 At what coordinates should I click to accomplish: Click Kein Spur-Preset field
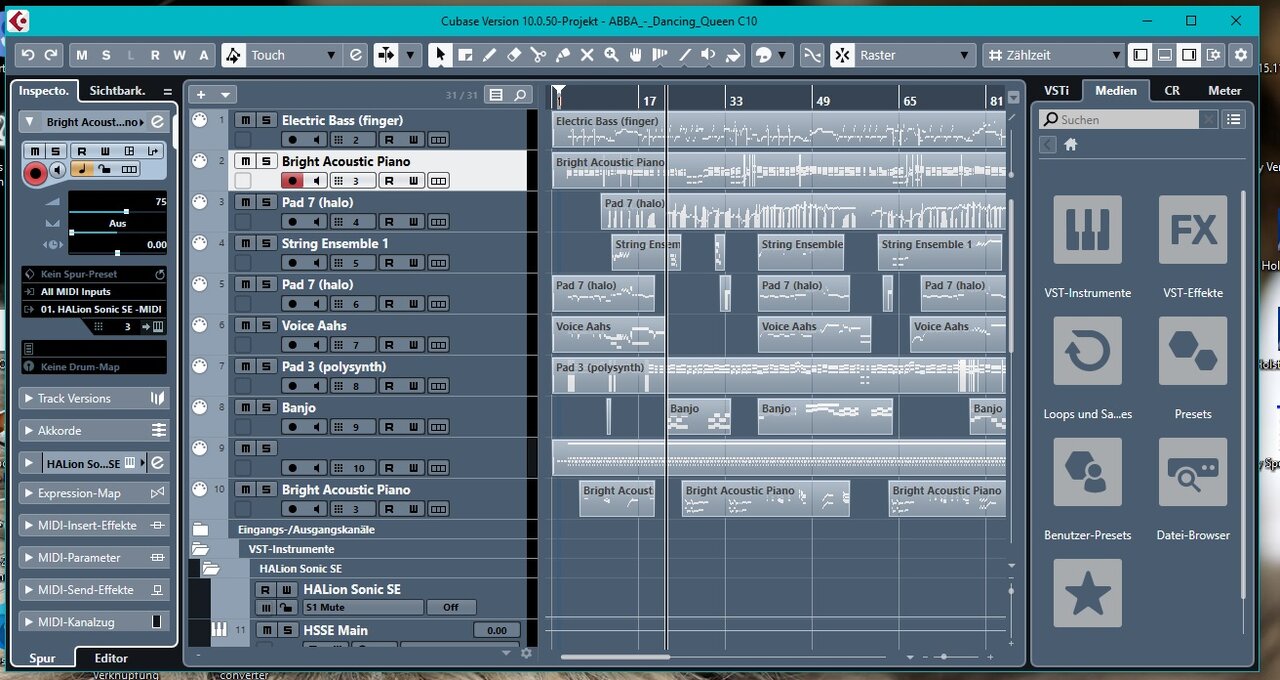click(94, 274)
